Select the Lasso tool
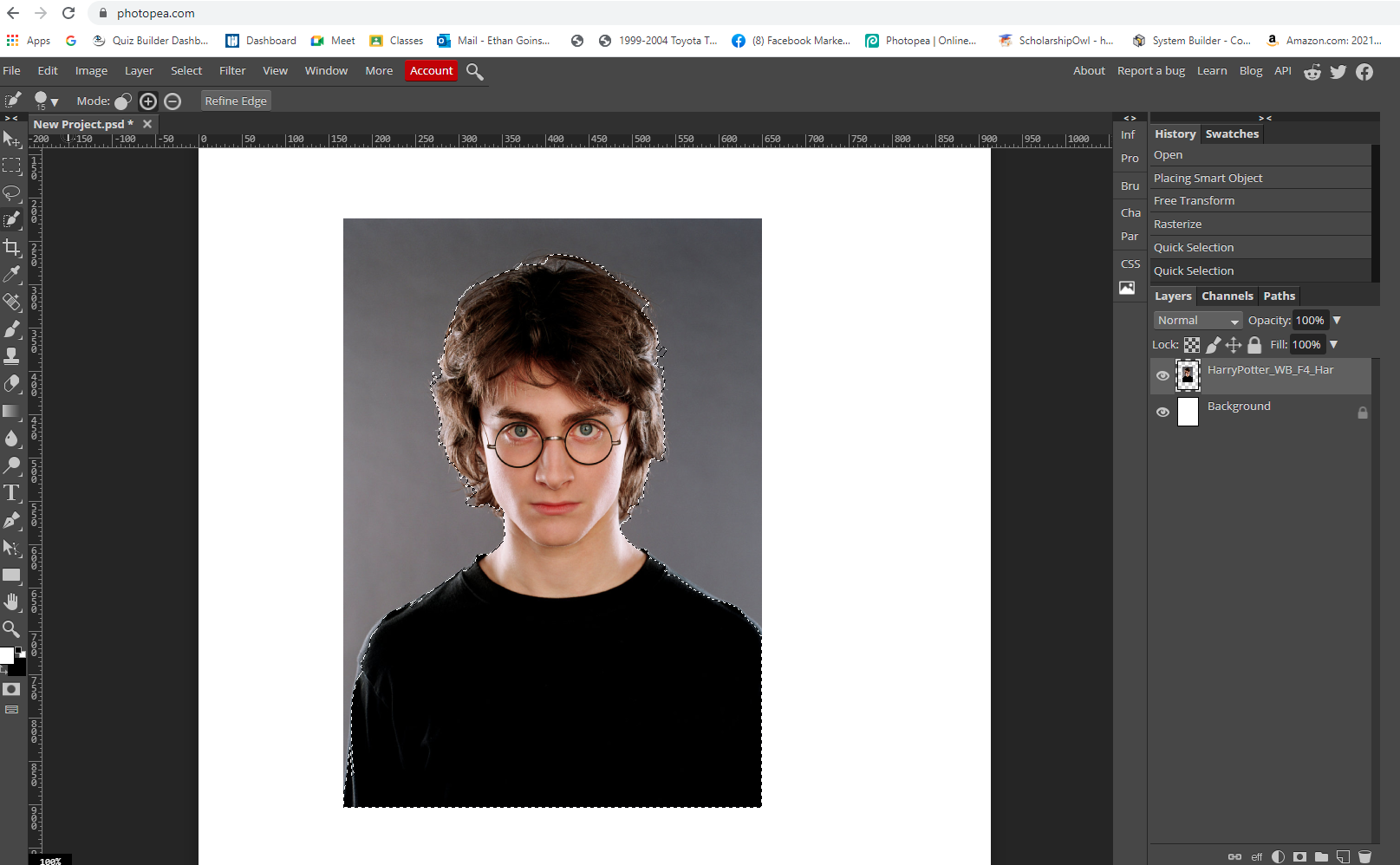Viewport: 1400px width, 865px height. tap(11, 192)
